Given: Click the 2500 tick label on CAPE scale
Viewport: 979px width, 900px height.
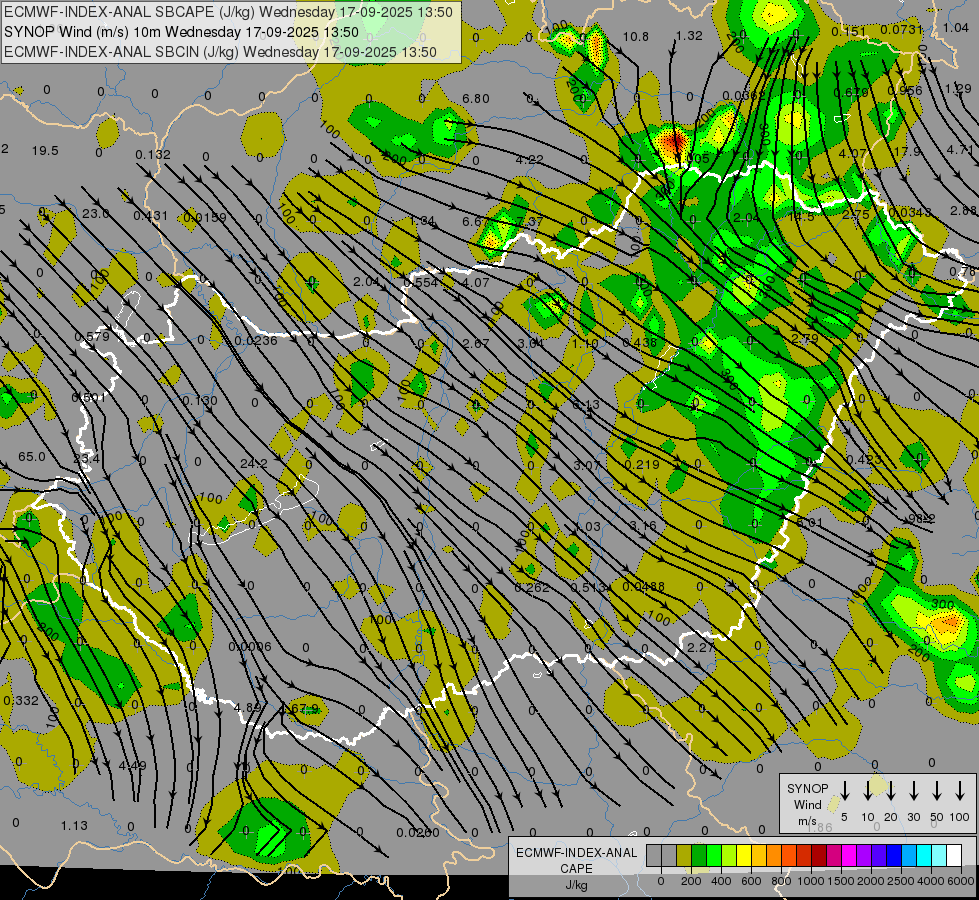Looking at the screenshot, I should click(901, 881).
